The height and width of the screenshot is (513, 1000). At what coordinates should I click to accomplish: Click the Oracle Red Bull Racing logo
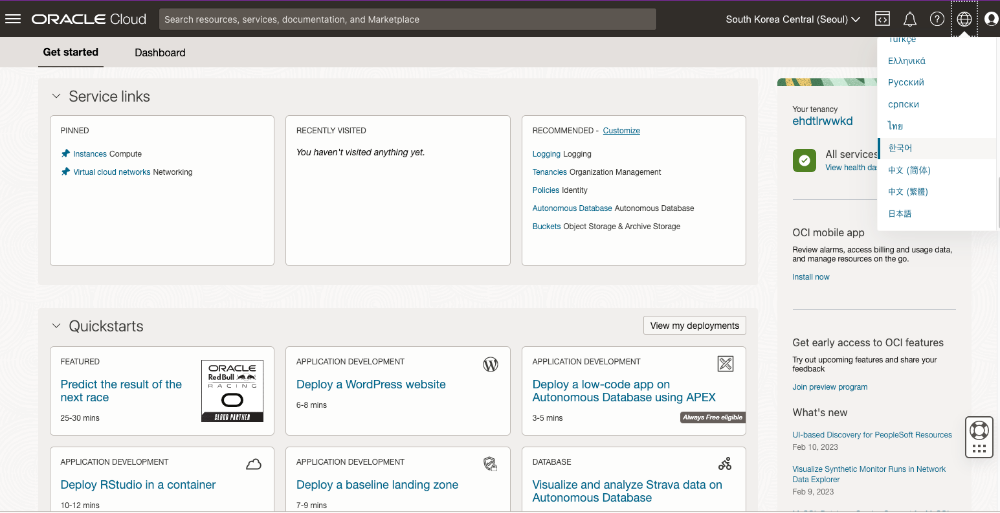[232, 391]
